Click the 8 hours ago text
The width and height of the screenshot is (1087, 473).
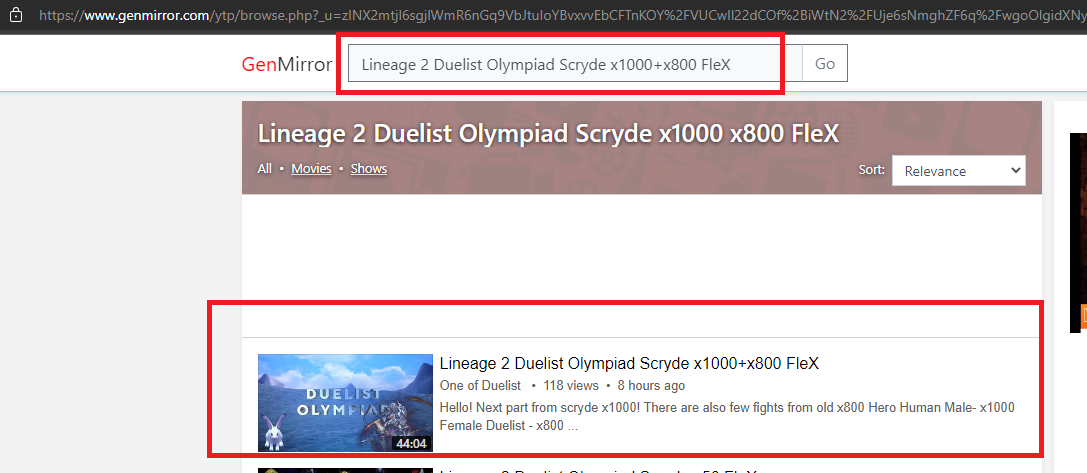point(651,386)
